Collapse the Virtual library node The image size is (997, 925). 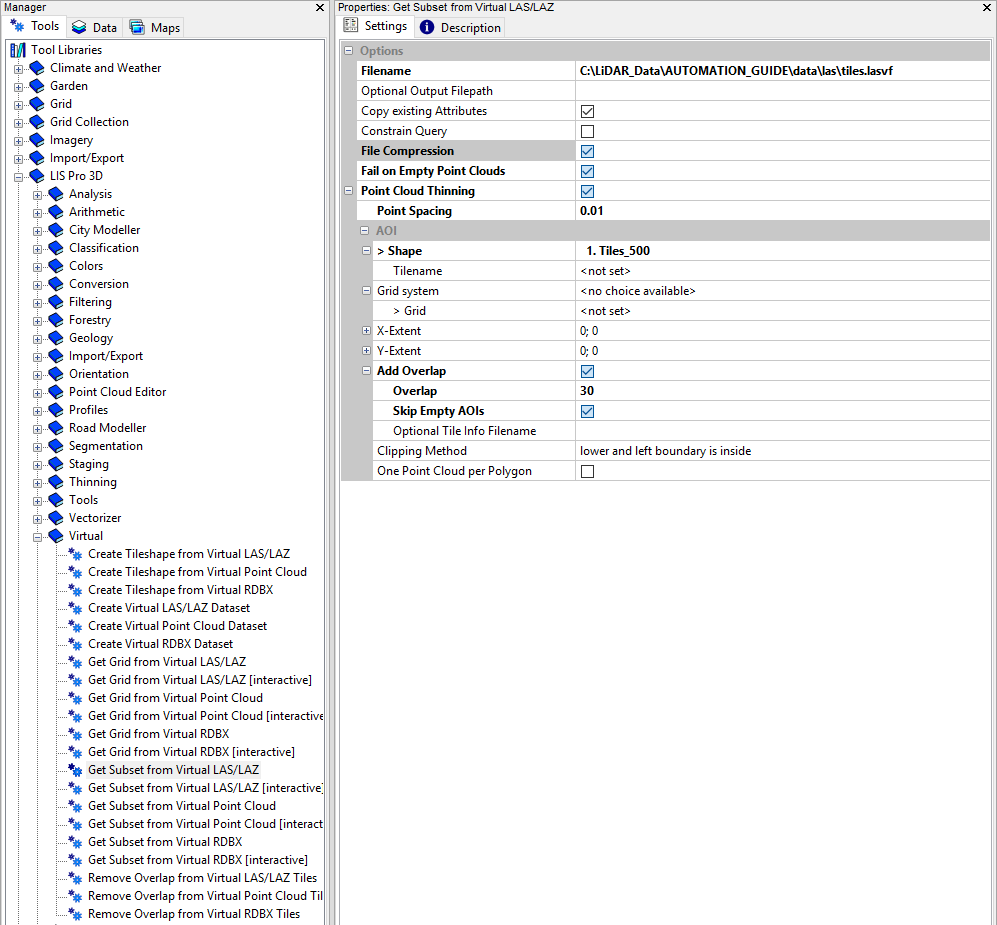pos(38,537)
